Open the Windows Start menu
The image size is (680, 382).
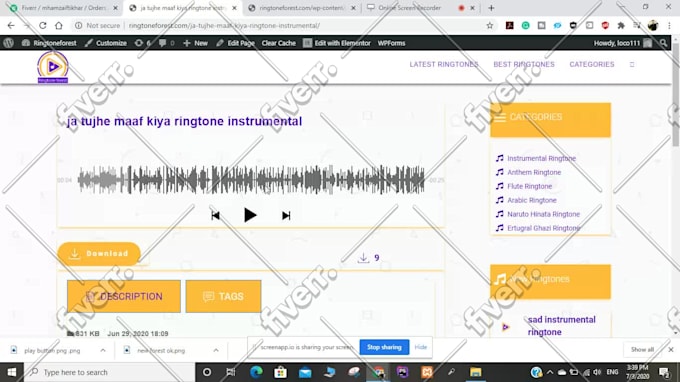(x=12, y=372)
